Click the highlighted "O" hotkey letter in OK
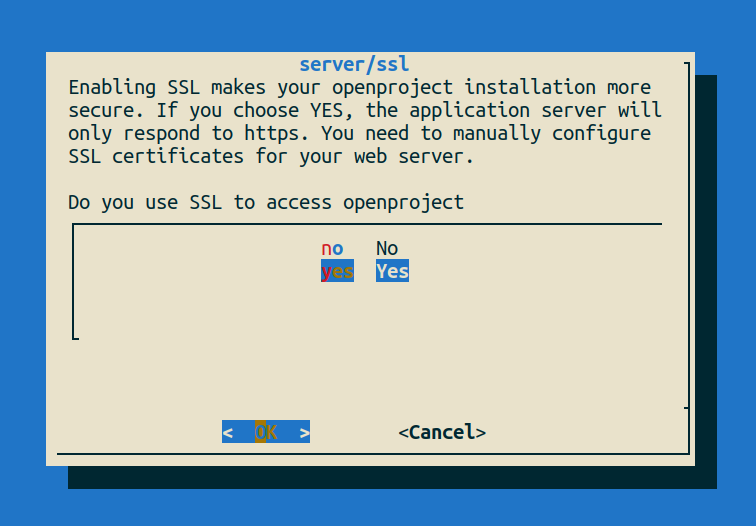 pyautogui.click(x=261, y=432)
